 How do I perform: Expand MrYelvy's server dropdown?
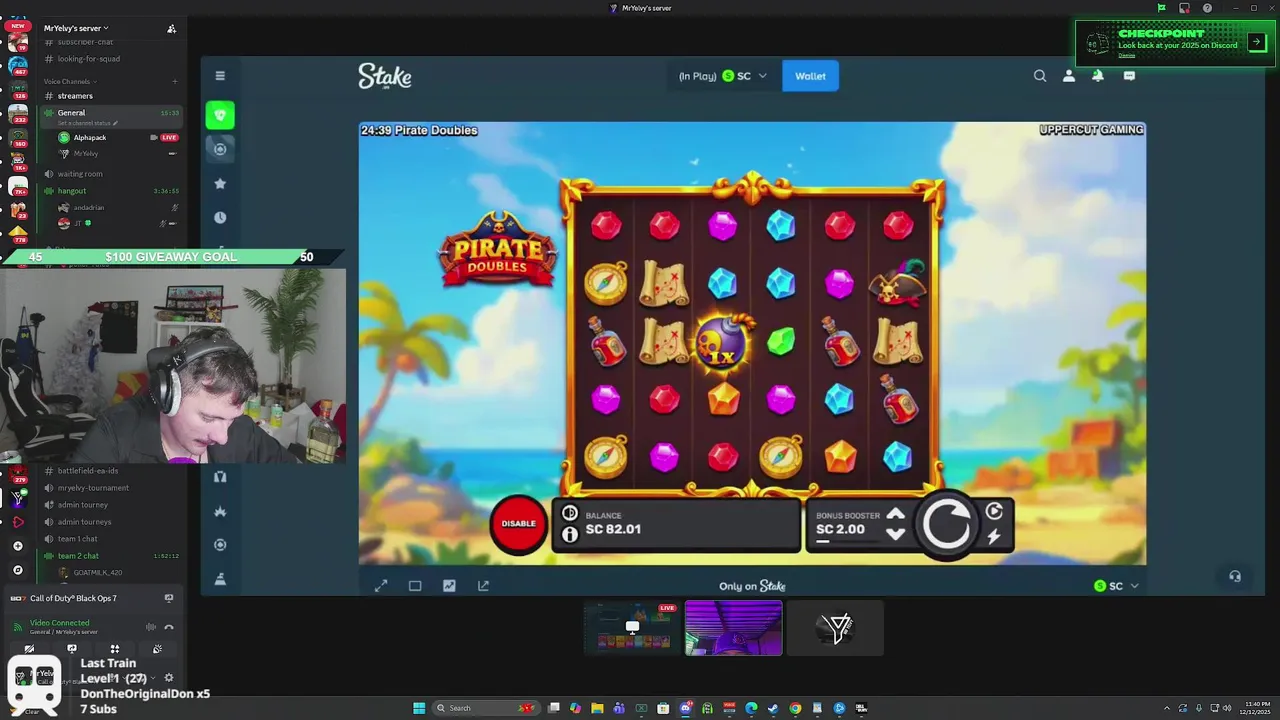(76, 28)
